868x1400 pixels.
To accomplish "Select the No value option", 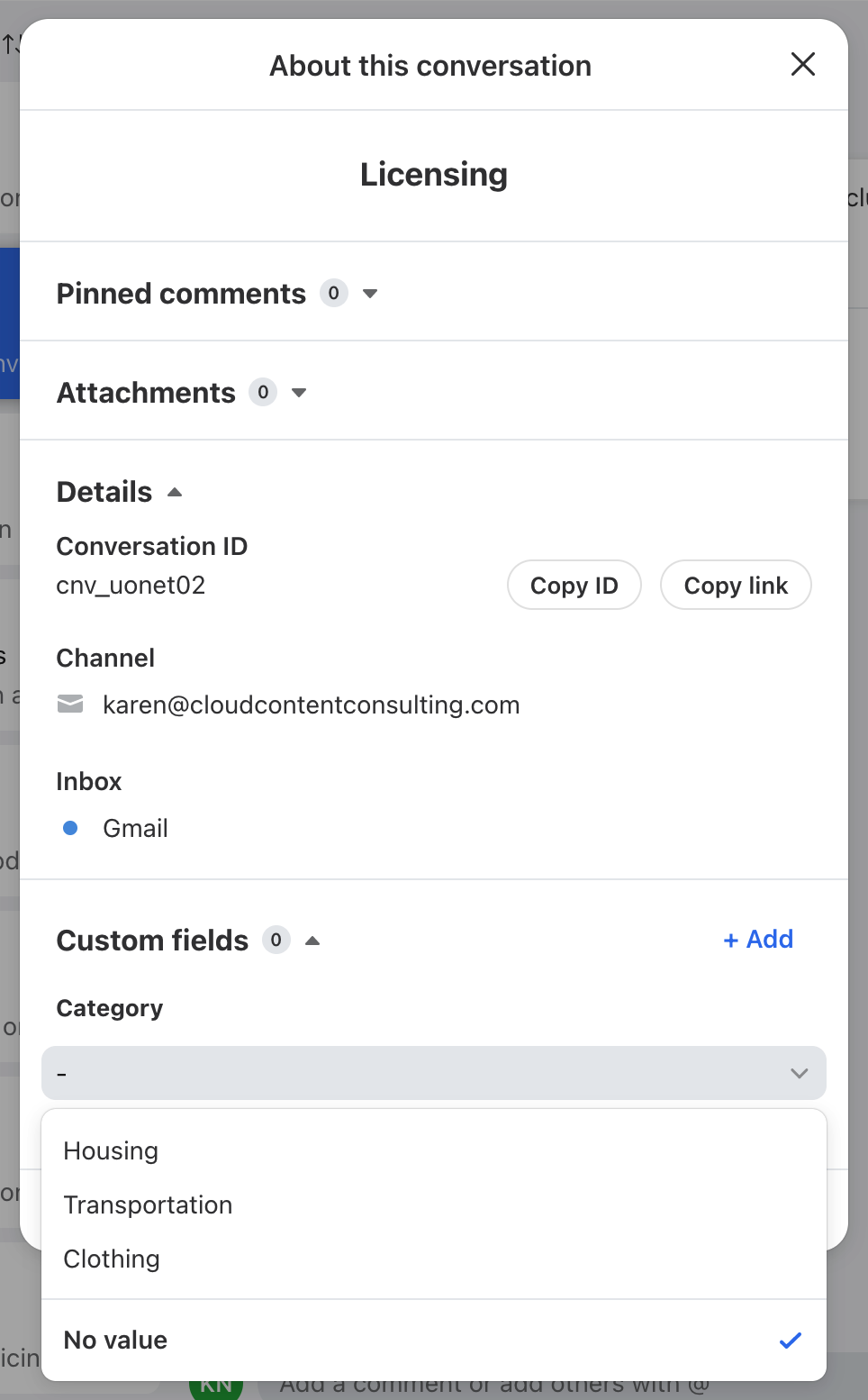I will [116, 1341].
